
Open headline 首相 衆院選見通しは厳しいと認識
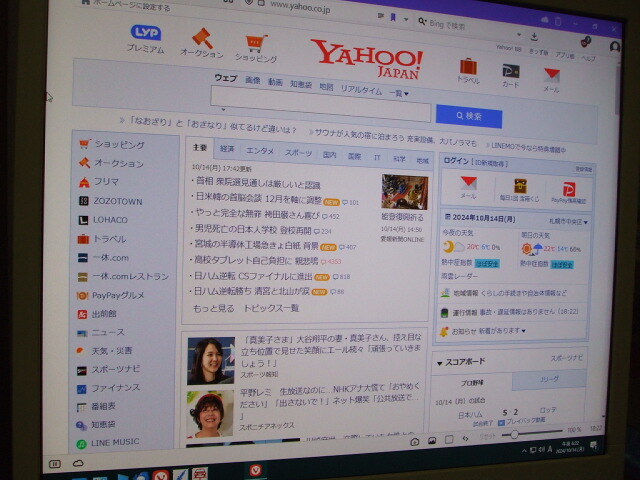point(258,183)
